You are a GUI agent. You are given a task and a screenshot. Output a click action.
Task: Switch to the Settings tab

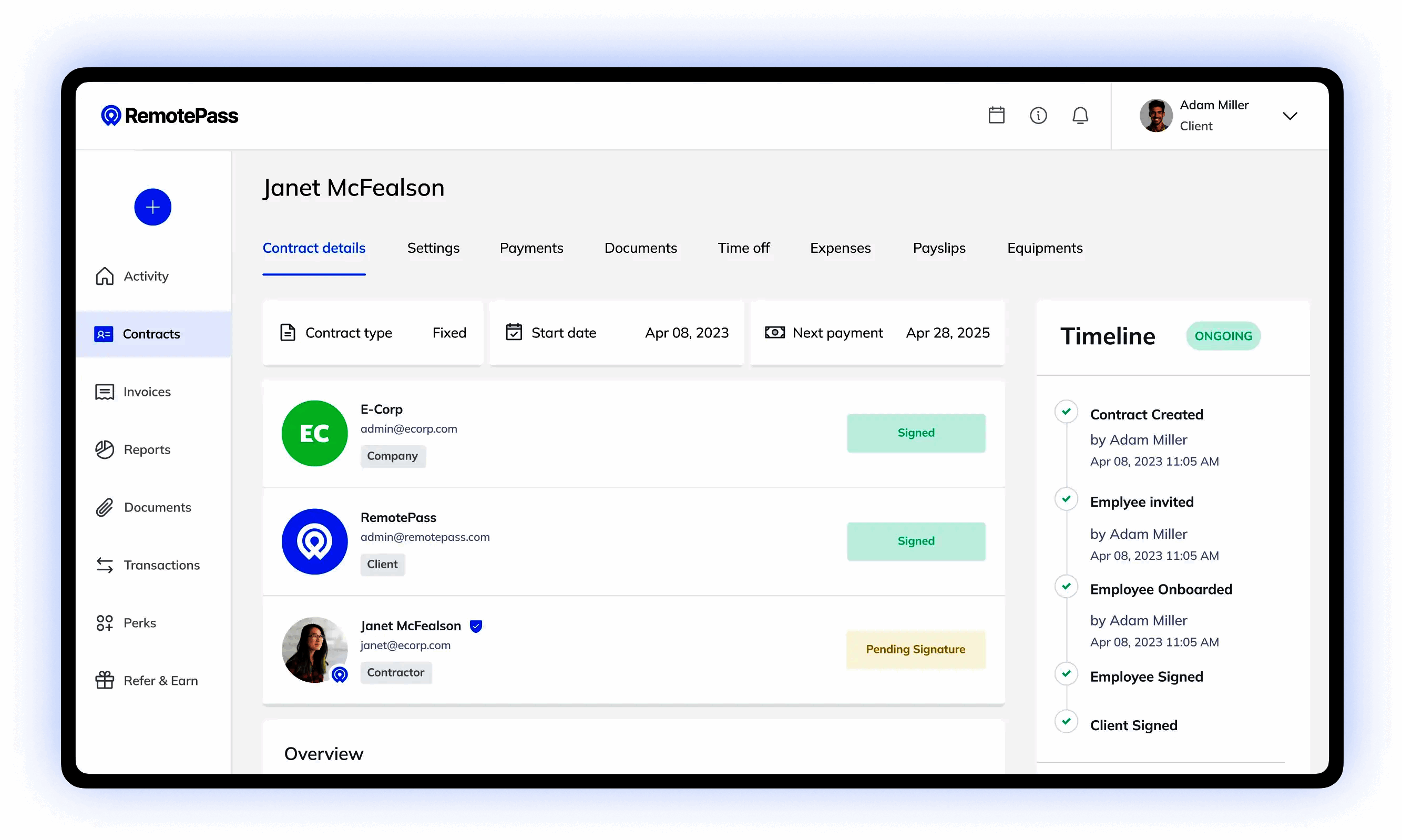(434, 249)
